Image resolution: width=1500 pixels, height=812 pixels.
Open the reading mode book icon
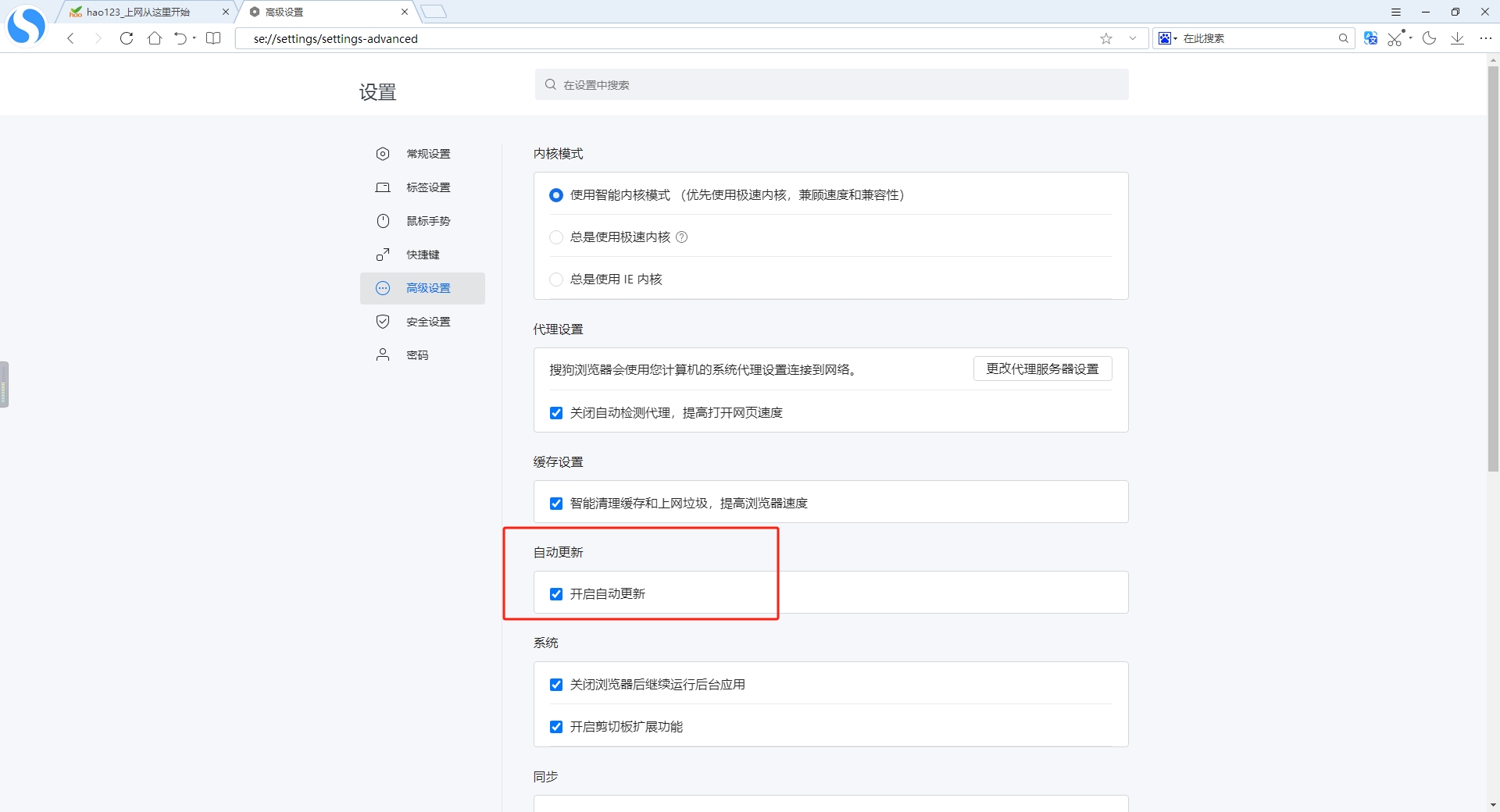213,38
